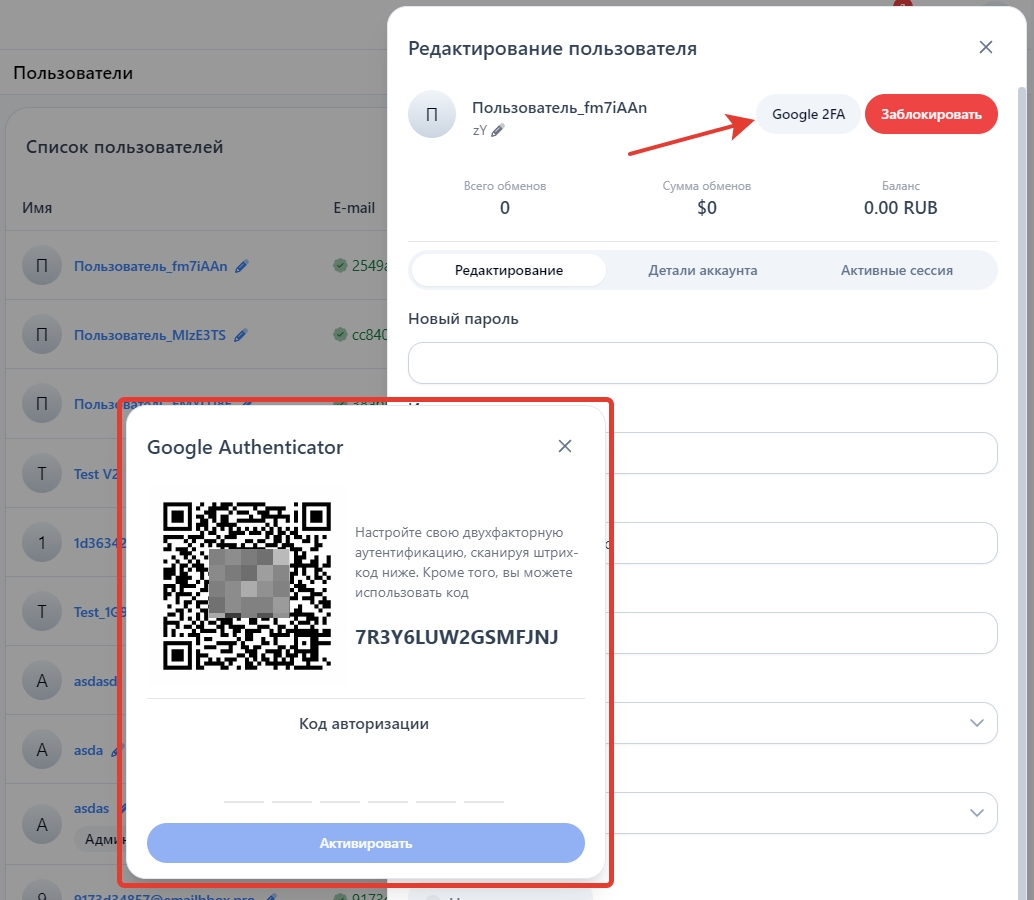Screen dimensions: 1034x900
Task: Expand the upper dropdown chevron in edit form
Action: click(977, 723)
